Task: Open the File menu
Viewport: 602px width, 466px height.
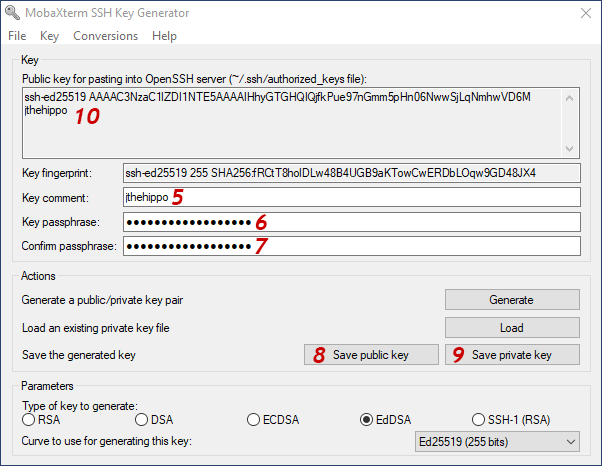Action: [x=17, y=36]
